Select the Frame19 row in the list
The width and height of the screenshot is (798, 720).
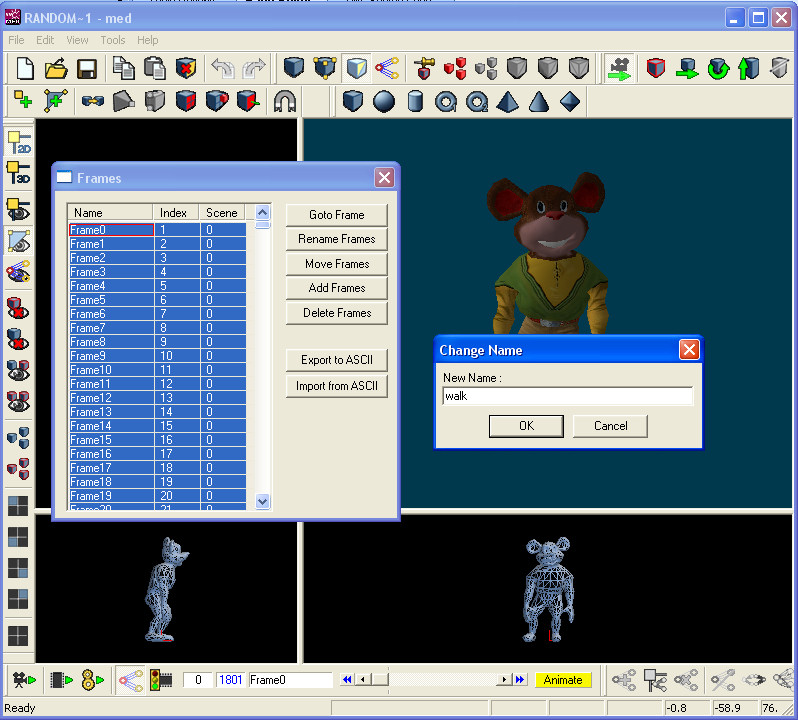point(157,496)
